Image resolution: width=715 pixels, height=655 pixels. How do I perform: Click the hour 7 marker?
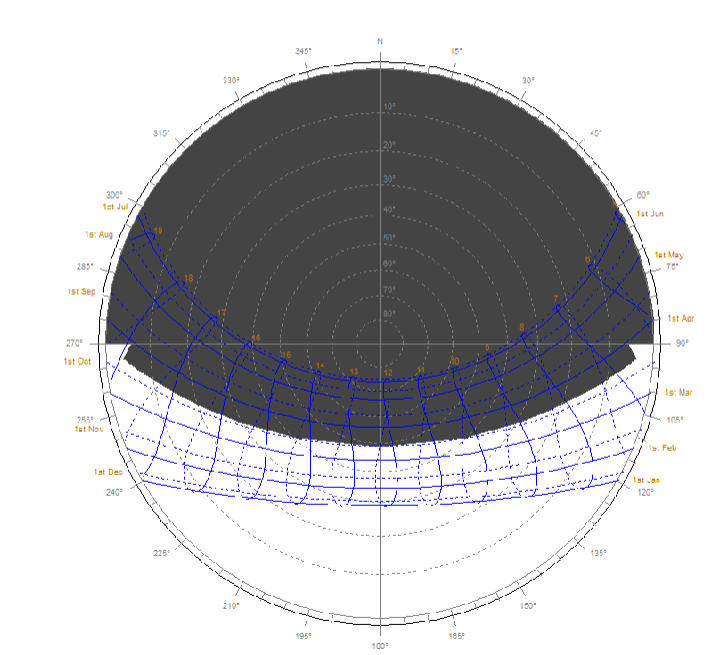pyautogui.click(x=556, y=299)
